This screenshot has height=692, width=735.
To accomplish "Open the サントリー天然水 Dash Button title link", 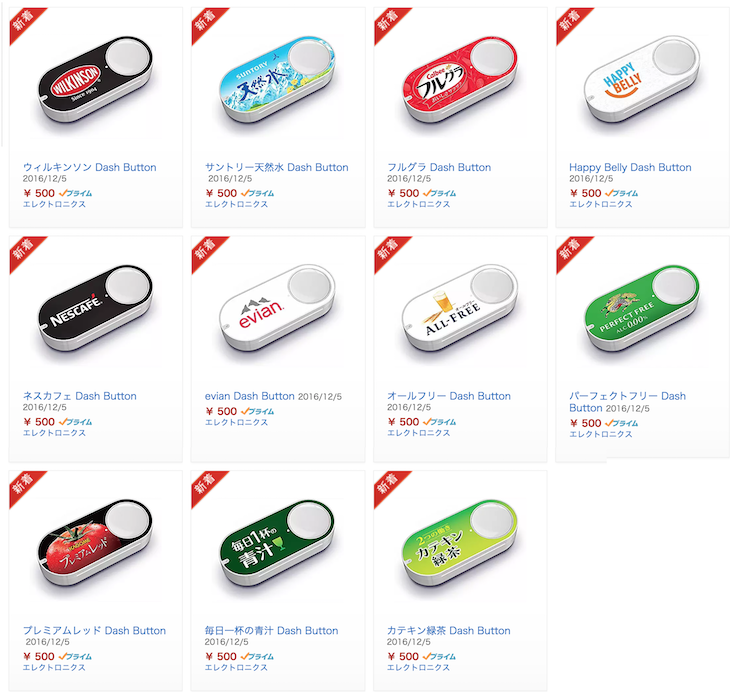I will (277, 167).
